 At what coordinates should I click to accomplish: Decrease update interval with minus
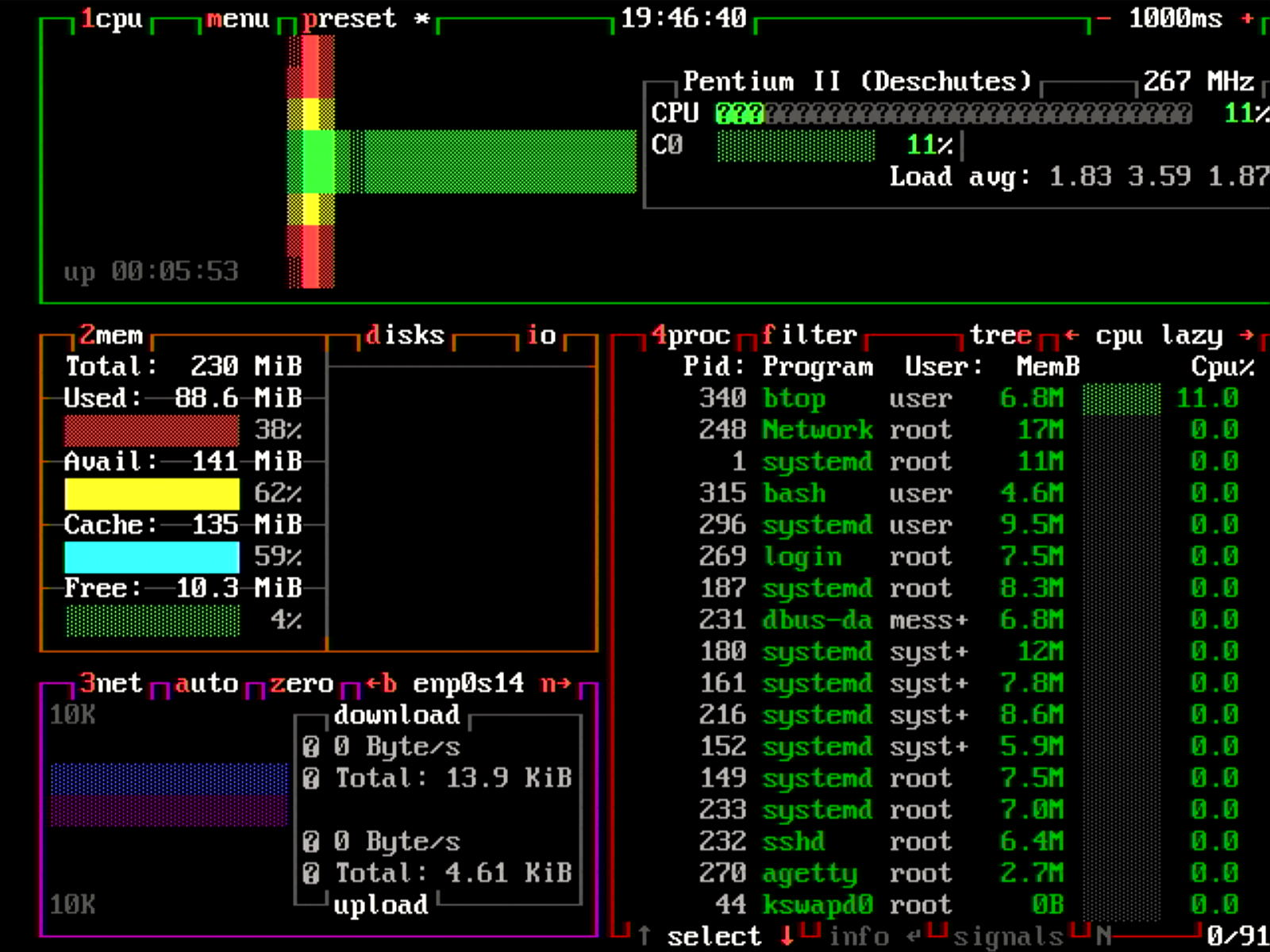coord(1104,17)
